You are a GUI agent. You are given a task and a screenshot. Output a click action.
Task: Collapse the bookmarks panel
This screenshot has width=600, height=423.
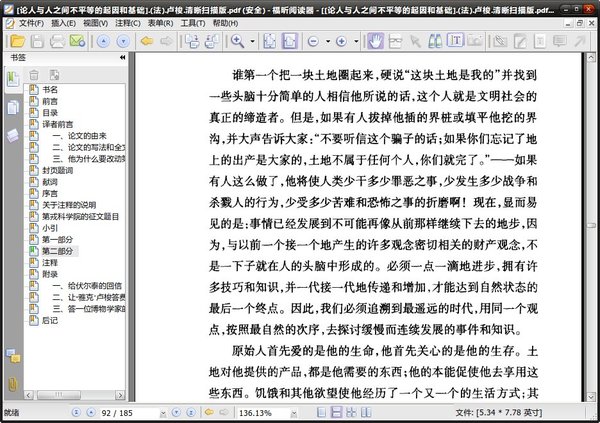point(122,59)
